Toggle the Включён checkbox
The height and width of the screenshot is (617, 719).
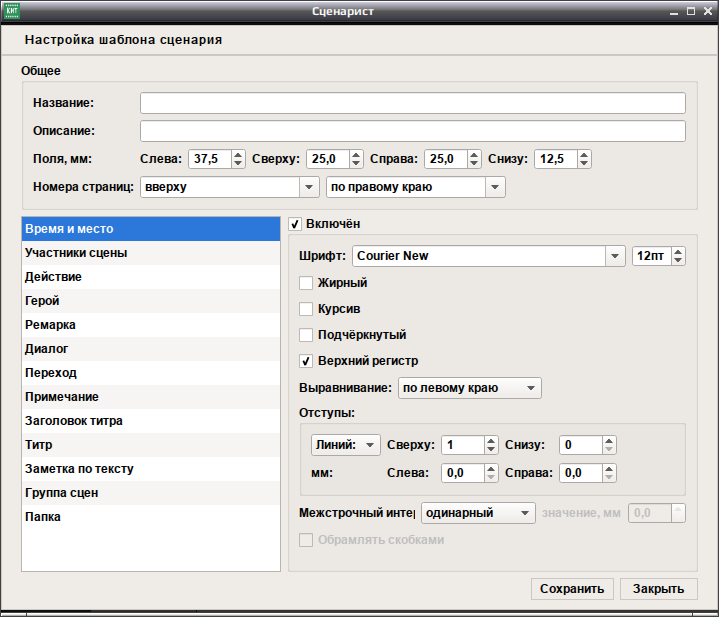[x=295, y=224]
